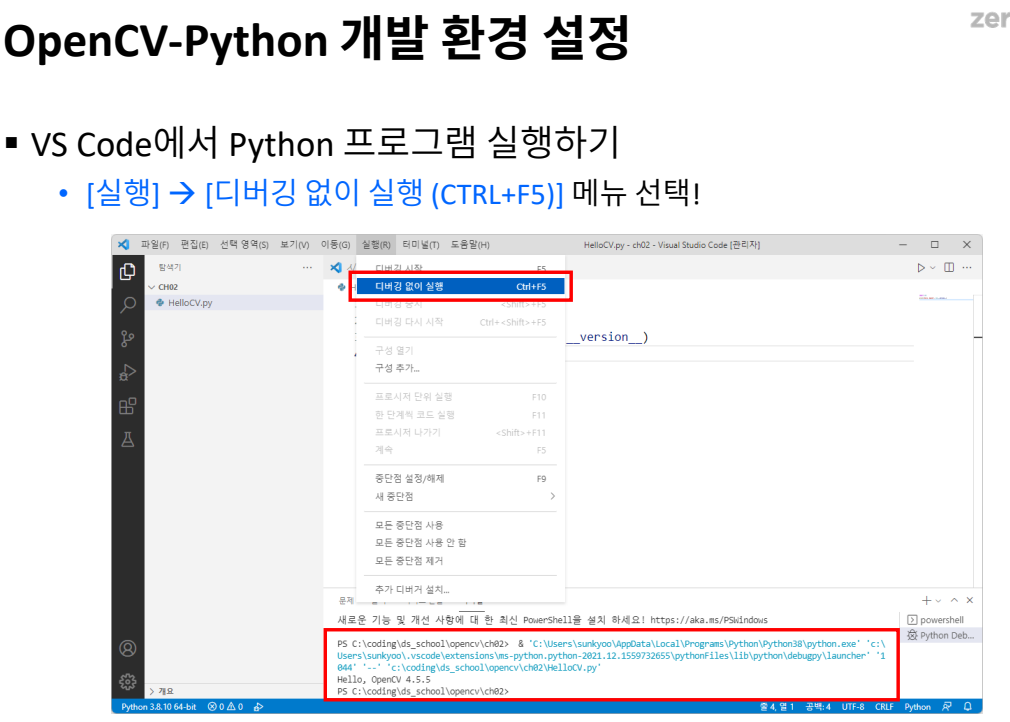Open the 보기(V) menu
The width and height of the screenshot is (1010, 722).
(x=294, y=245)
